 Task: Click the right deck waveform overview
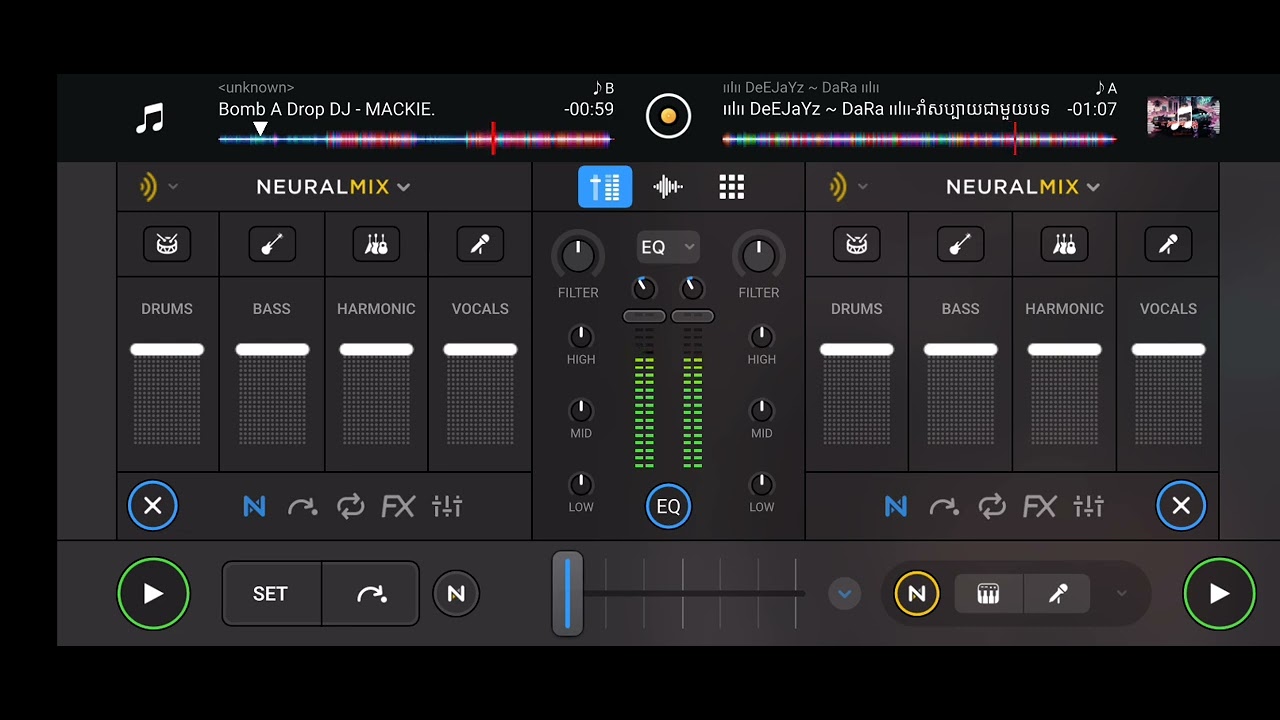tap(919, 140)
